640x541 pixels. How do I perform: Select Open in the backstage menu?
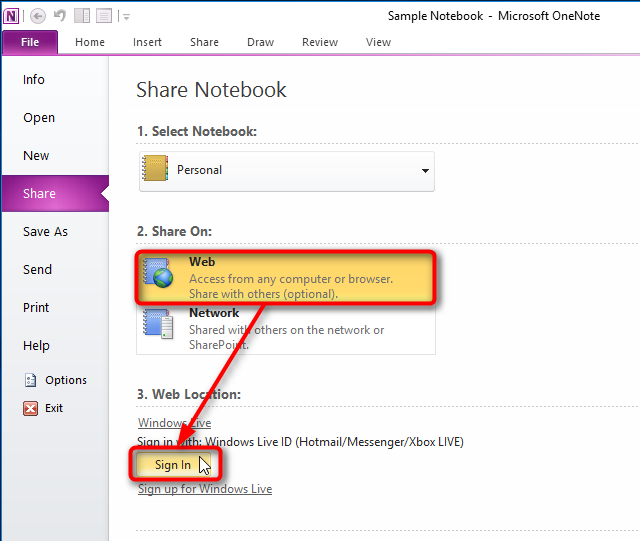tap(55, 118)
